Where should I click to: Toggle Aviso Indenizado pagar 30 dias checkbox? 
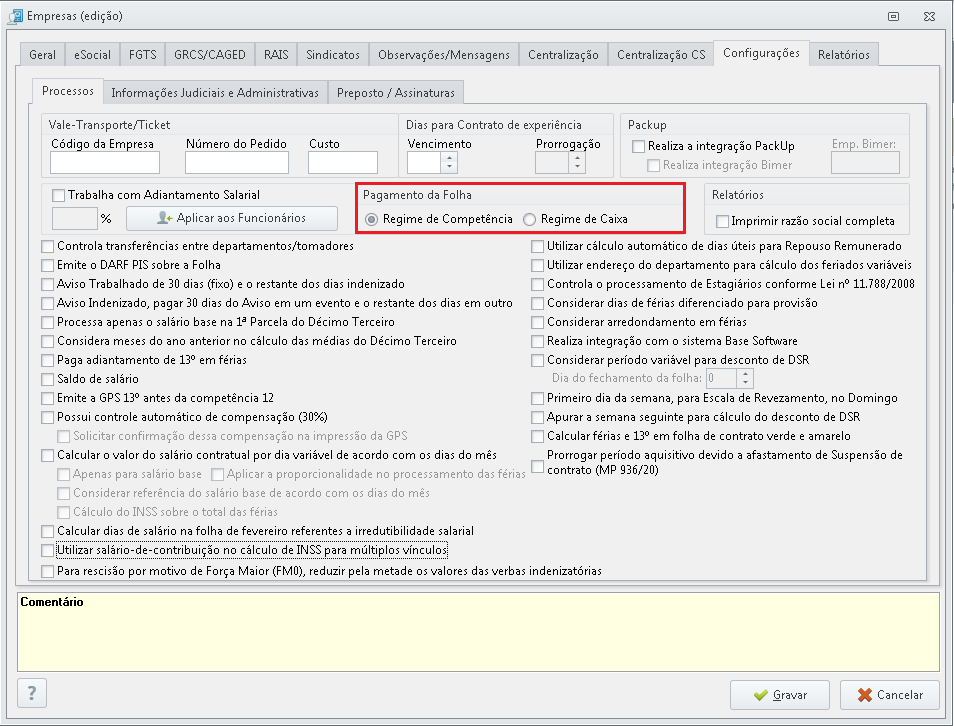[x=47, y=303]
